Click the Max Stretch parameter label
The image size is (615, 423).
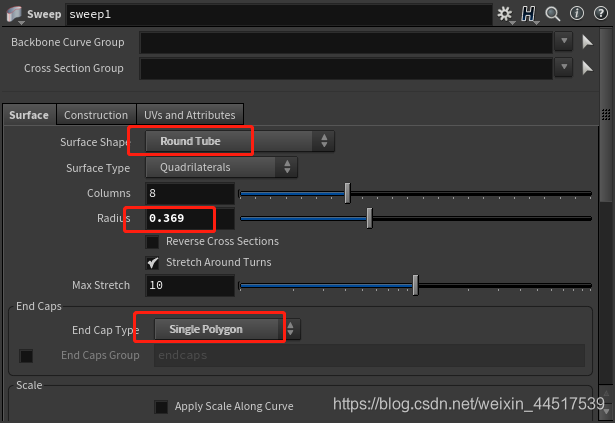[101, 285]
